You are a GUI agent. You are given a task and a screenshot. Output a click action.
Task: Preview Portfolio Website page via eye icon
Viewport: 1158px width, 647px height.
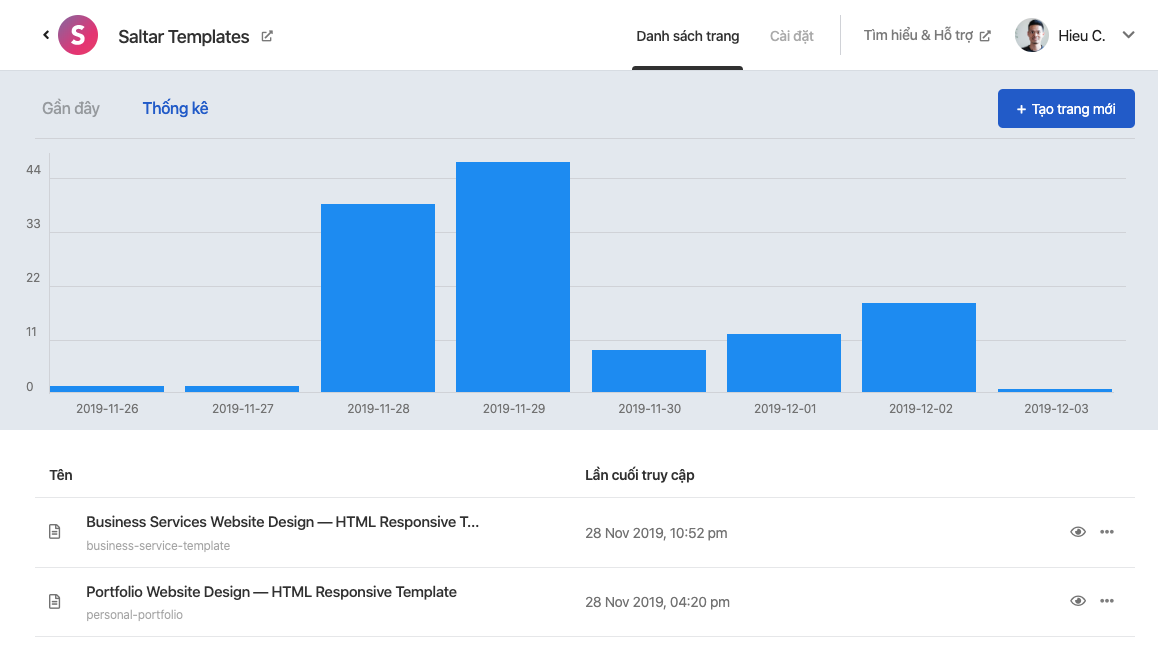(1078, 600)
